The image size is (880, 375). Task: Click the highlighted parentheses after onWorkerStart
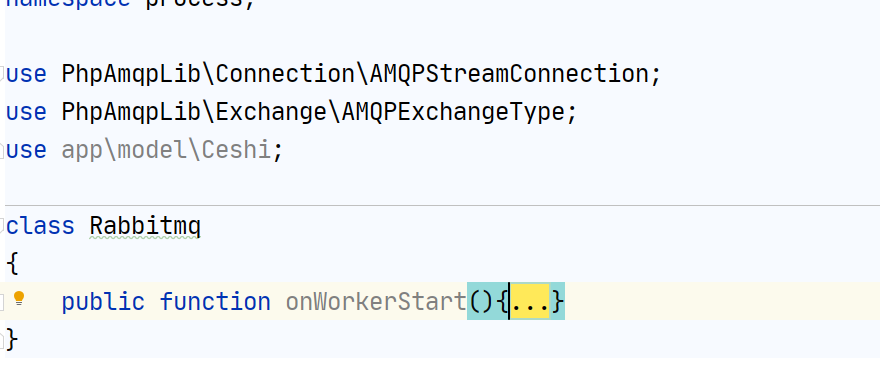(x=481, y=301)
